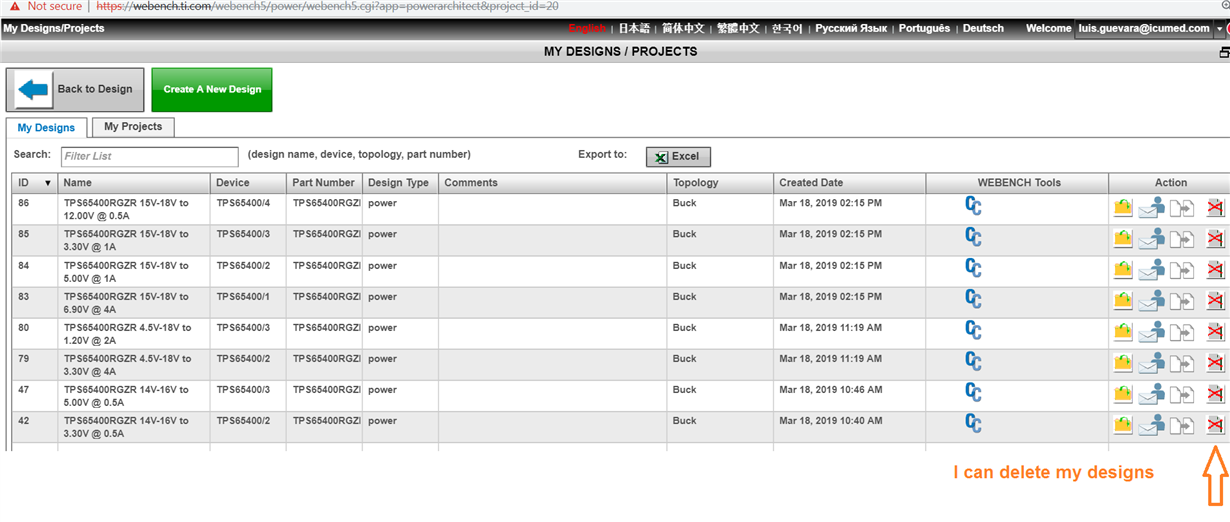This screenshot has height=522, width=1230.
Task: Share design 83 via the email icon
Action: (1153, 301)
